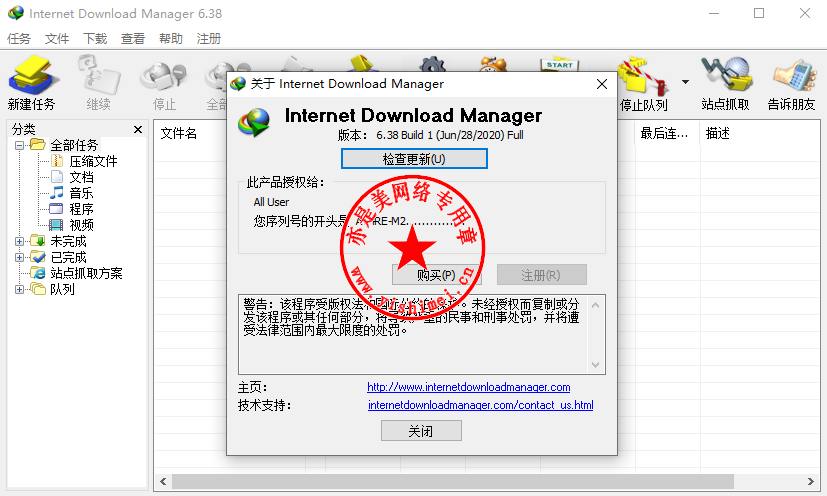Select the Compressed files (压缩文件) category
Viewport: 827px width, 496px height.
tap(93, 161)
